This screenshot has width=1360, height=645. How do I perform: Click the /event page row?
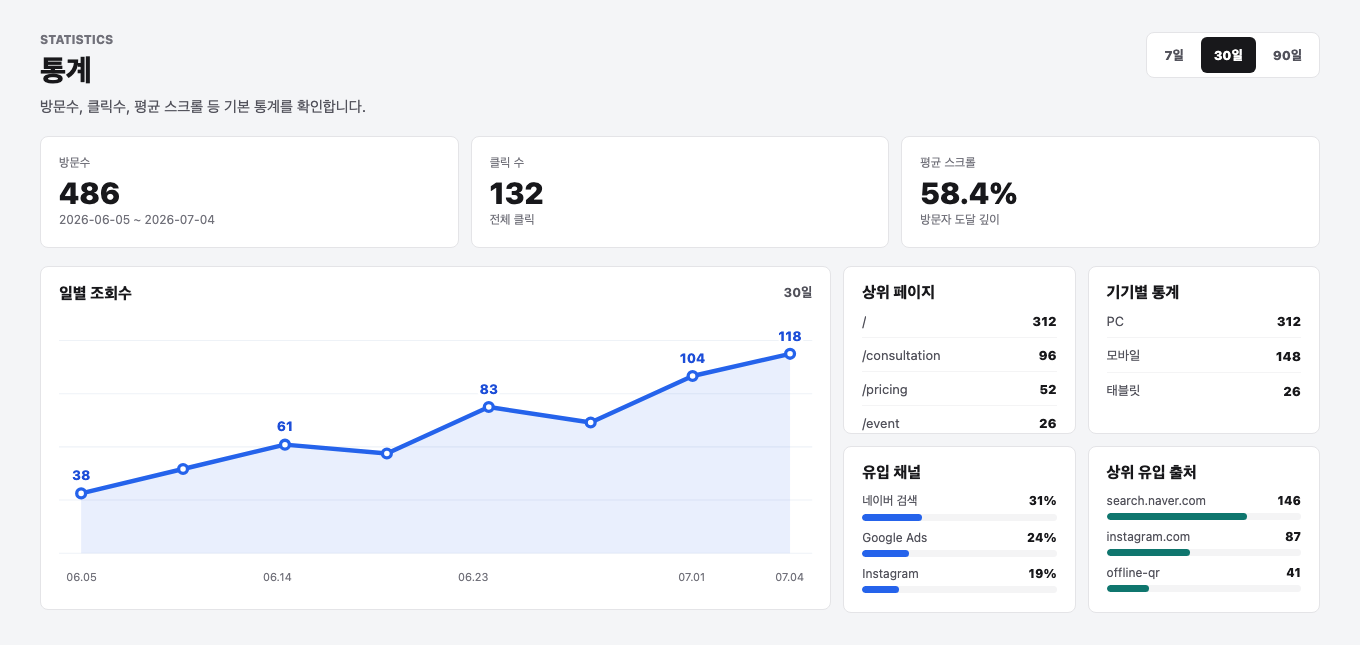click(959, 424)
